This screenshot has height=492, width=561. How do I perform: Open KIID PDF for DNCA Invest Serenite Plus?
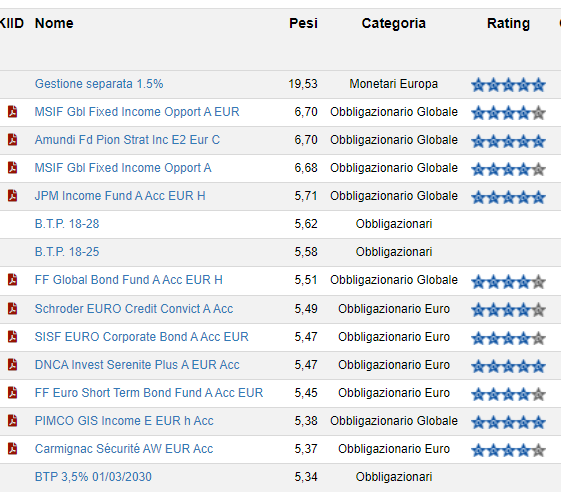click(x=13, y=365)
